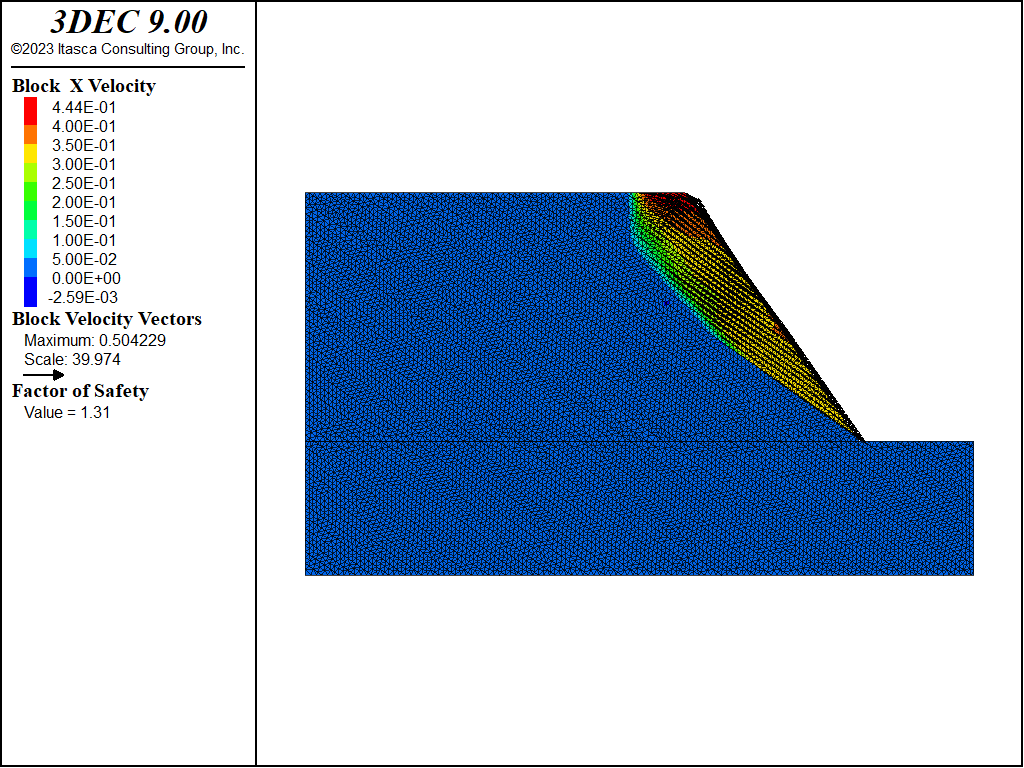Click the -2.59E-03 legend value
This screenshot has height=768, width=1024.
82,297
